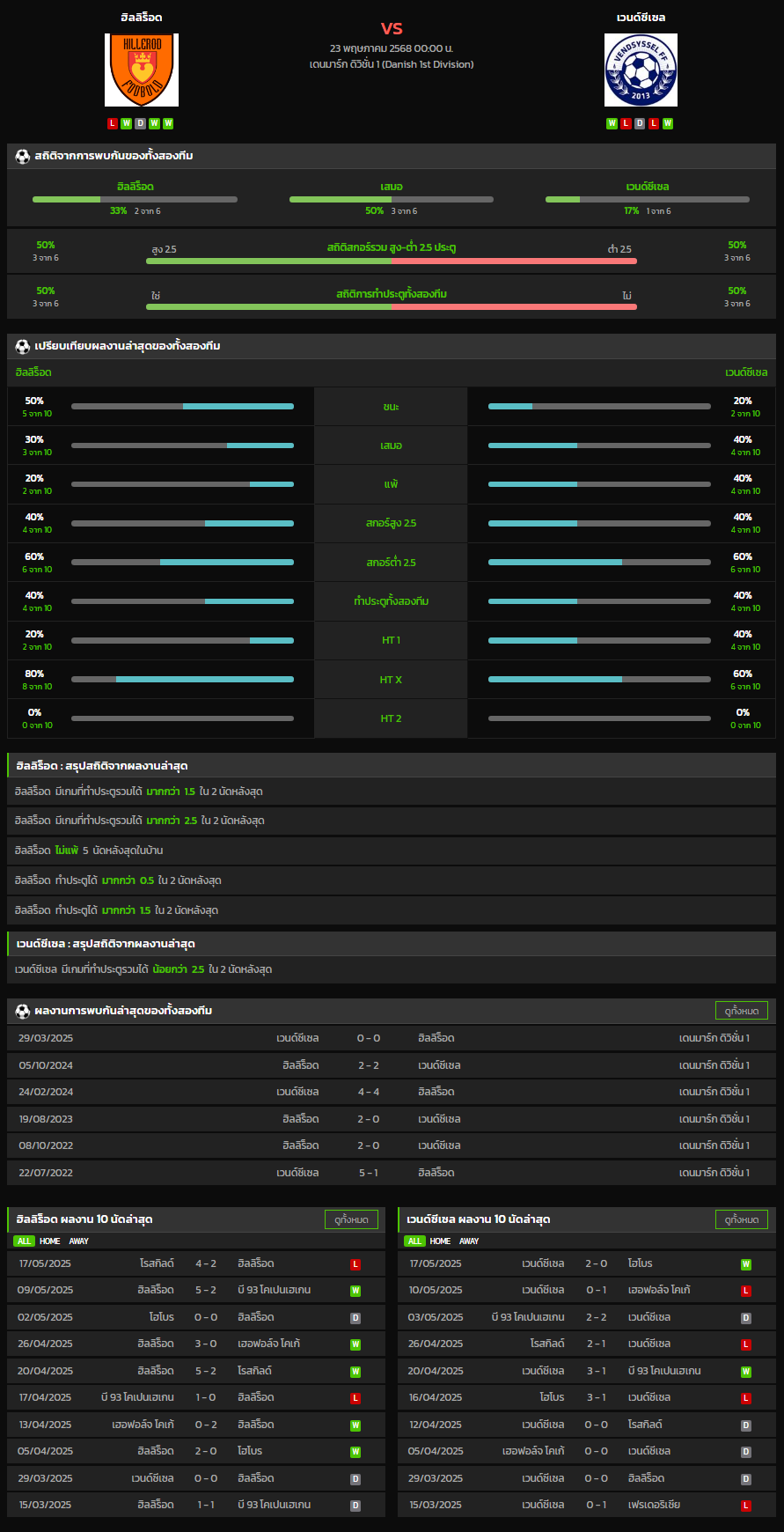Click both-teams-to-score yes/no stat bar
Image resolution: width=784 pixels, height=1532 pixels.
coord(392,306)
